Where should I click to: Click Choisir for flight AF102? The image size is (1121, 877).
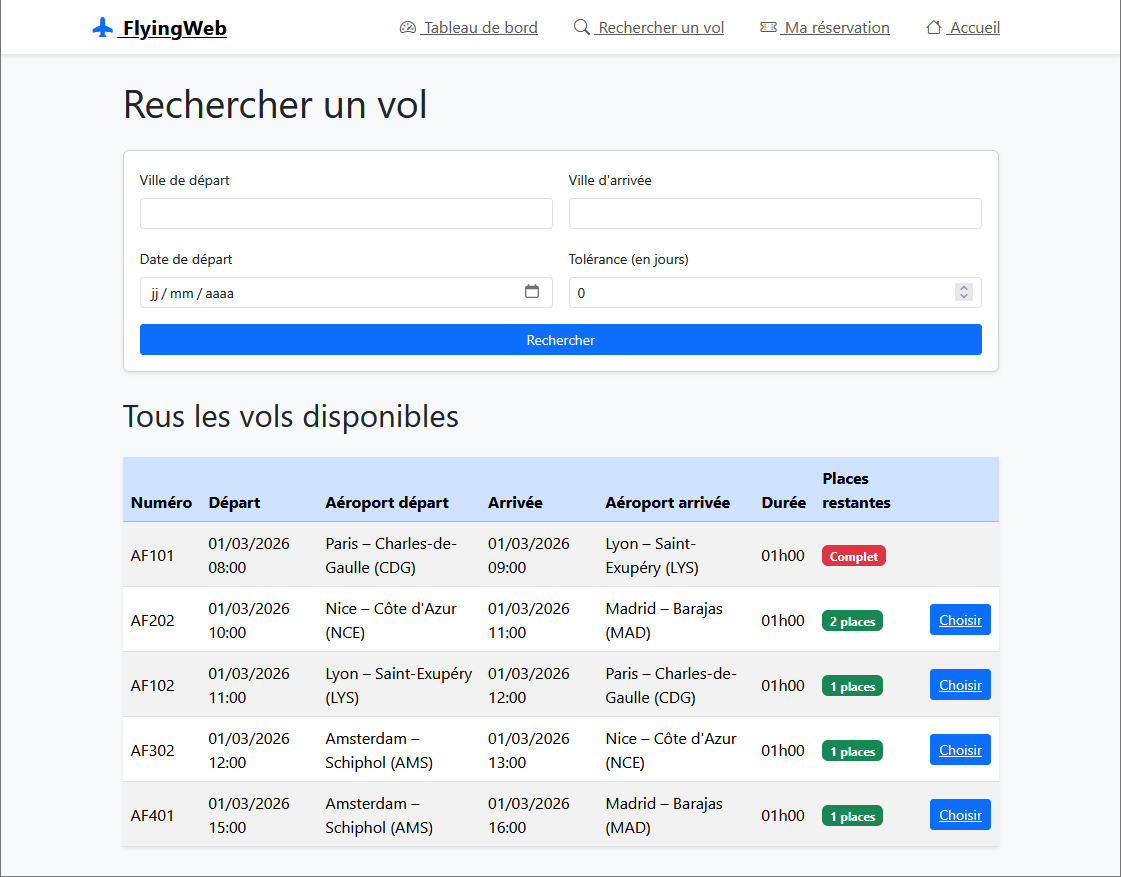tap(959, 684)
